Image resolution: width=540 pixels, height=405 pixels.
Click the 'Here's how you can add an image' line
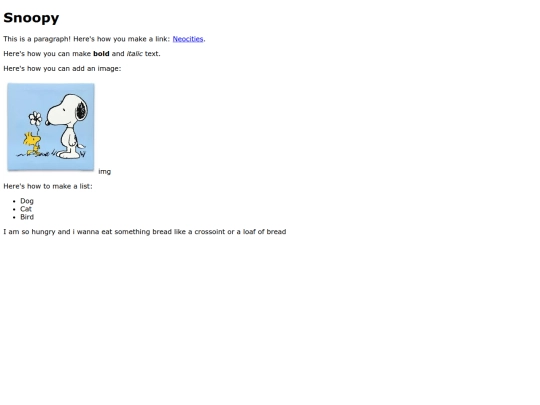click(62, 69)
